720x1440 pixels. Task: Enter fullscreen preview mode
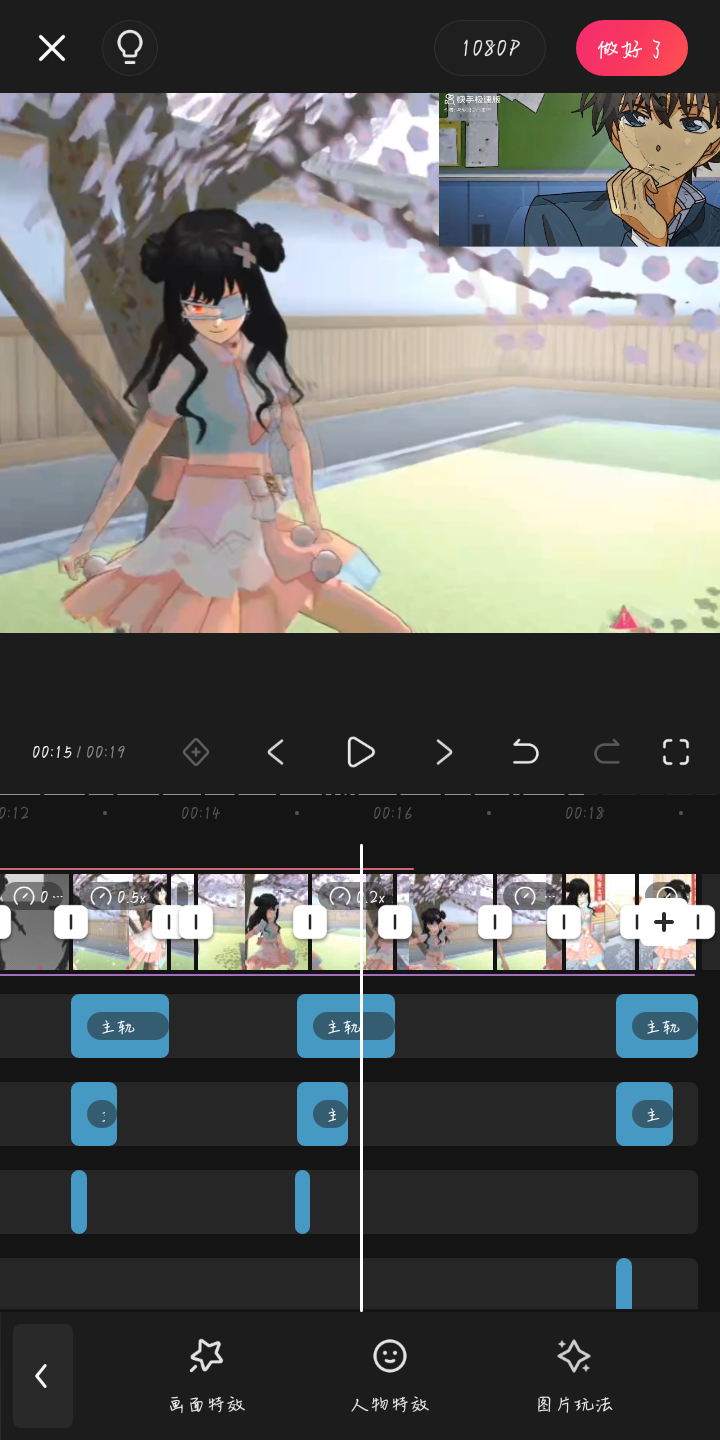(x=676, y=752)
